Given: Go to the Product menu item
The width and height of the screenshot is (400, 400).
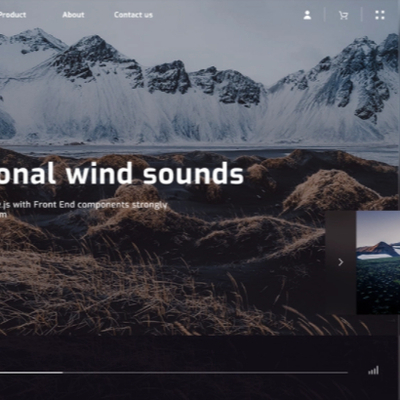Looking at the screenshot, I should 13,15.
